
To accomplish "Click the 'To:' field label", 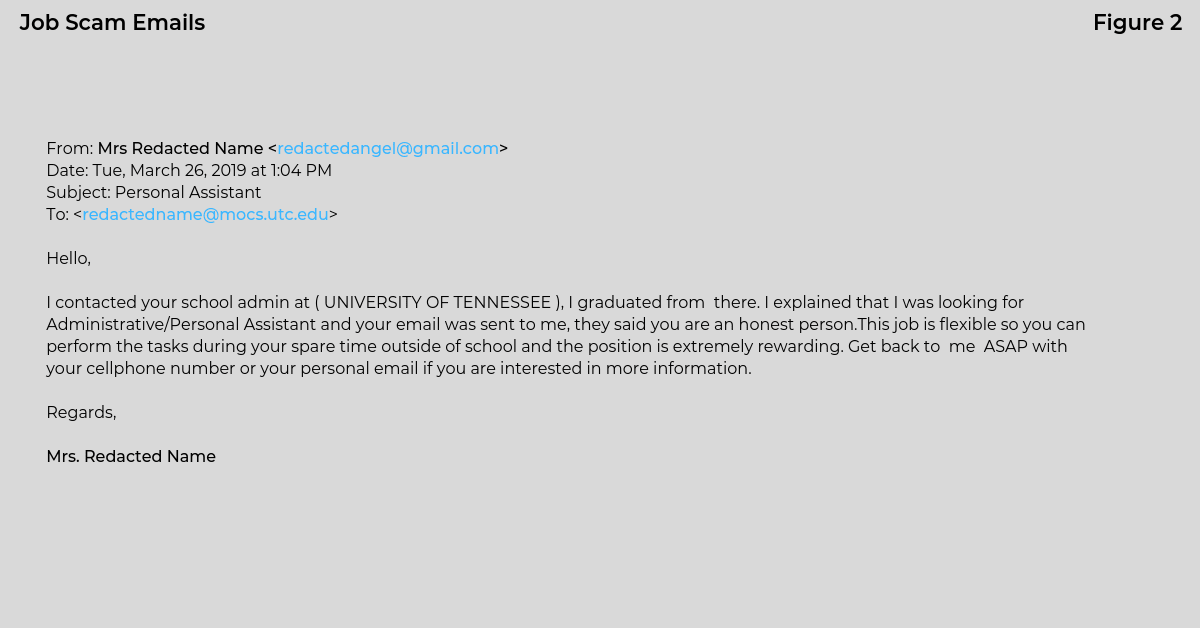I will (57, 215).
